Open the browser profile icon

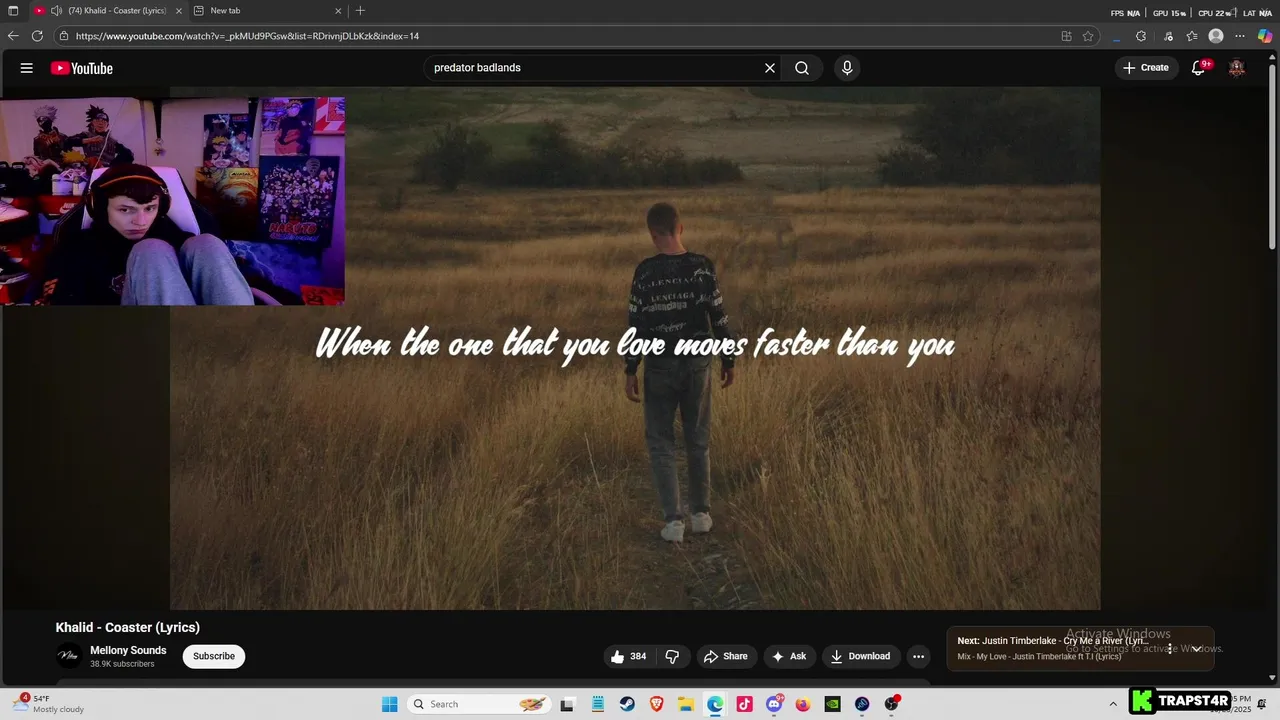[x=1216, y=36]
